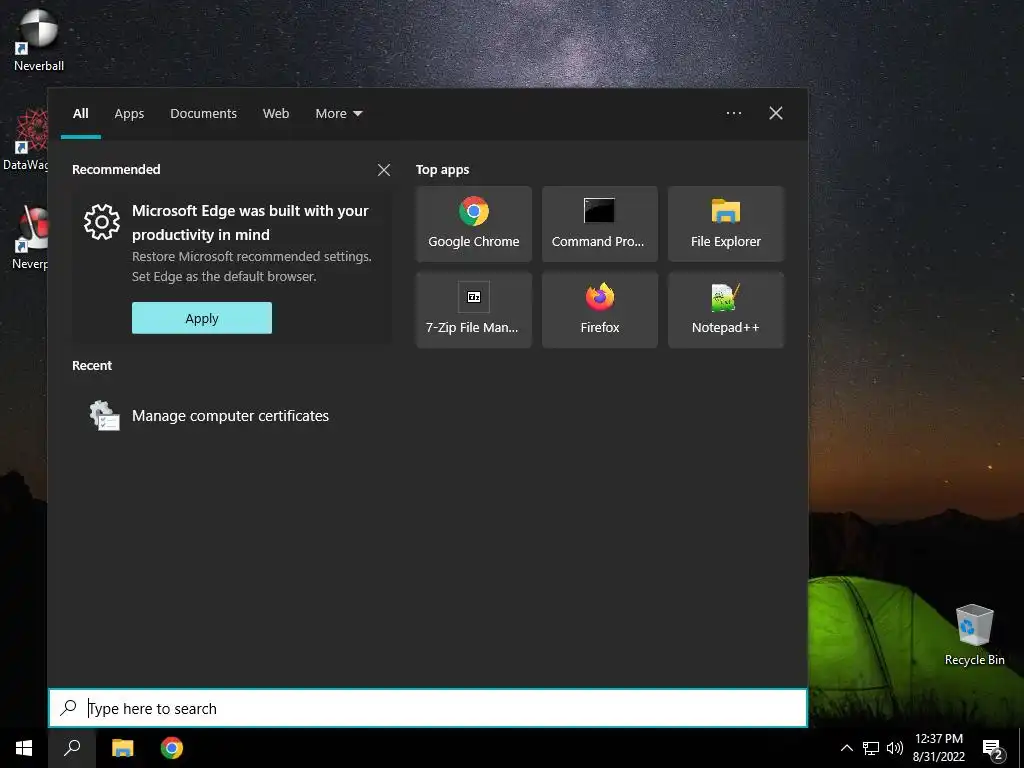Select the Neverputt desktop shortcut
The width and height of the screenshot is (1024, 768).
(30, 238)
